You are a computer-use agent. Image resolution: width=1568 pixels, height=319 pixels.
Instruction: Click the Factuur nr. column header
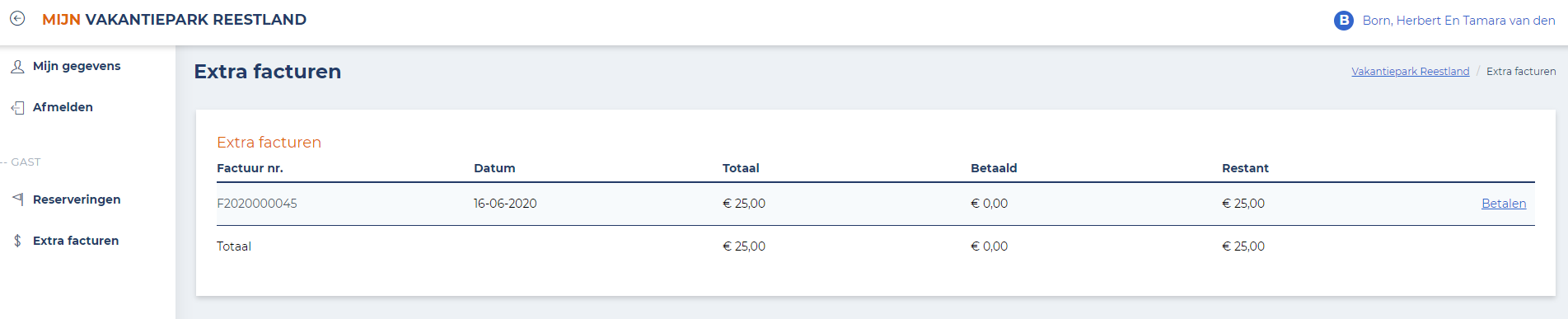pos(250,168)
